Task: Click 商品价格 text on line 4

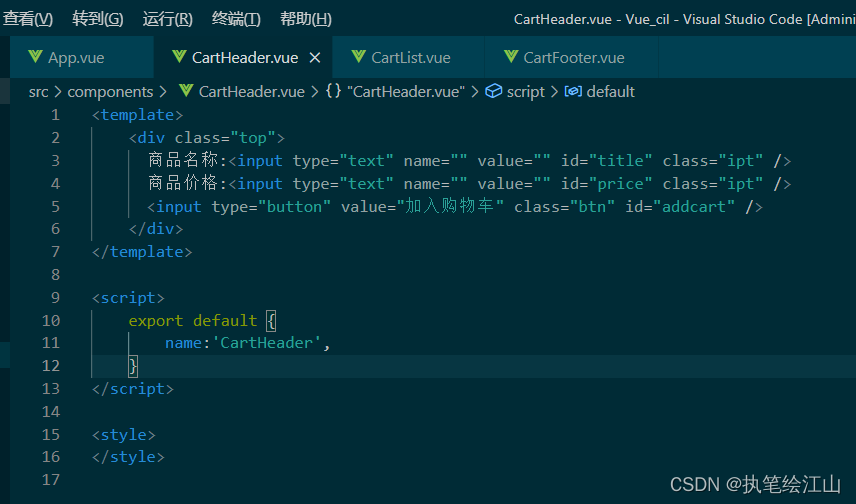Action: tap(183, 183)
